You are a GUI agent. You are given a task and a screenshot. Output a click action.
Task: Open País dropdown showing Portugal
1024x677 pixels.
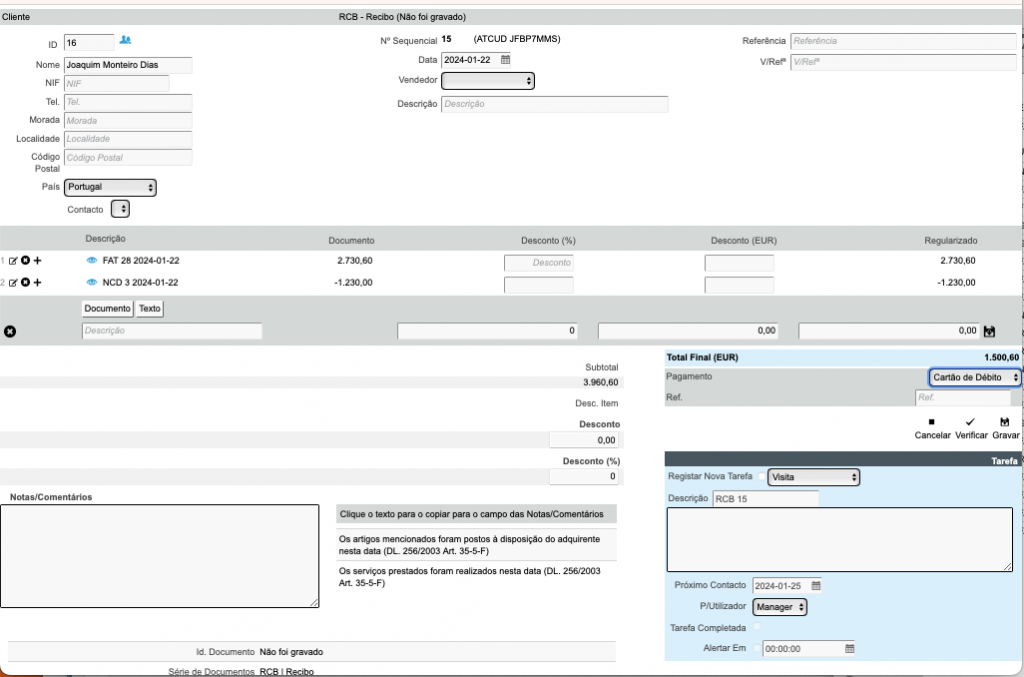click(110, 187)
